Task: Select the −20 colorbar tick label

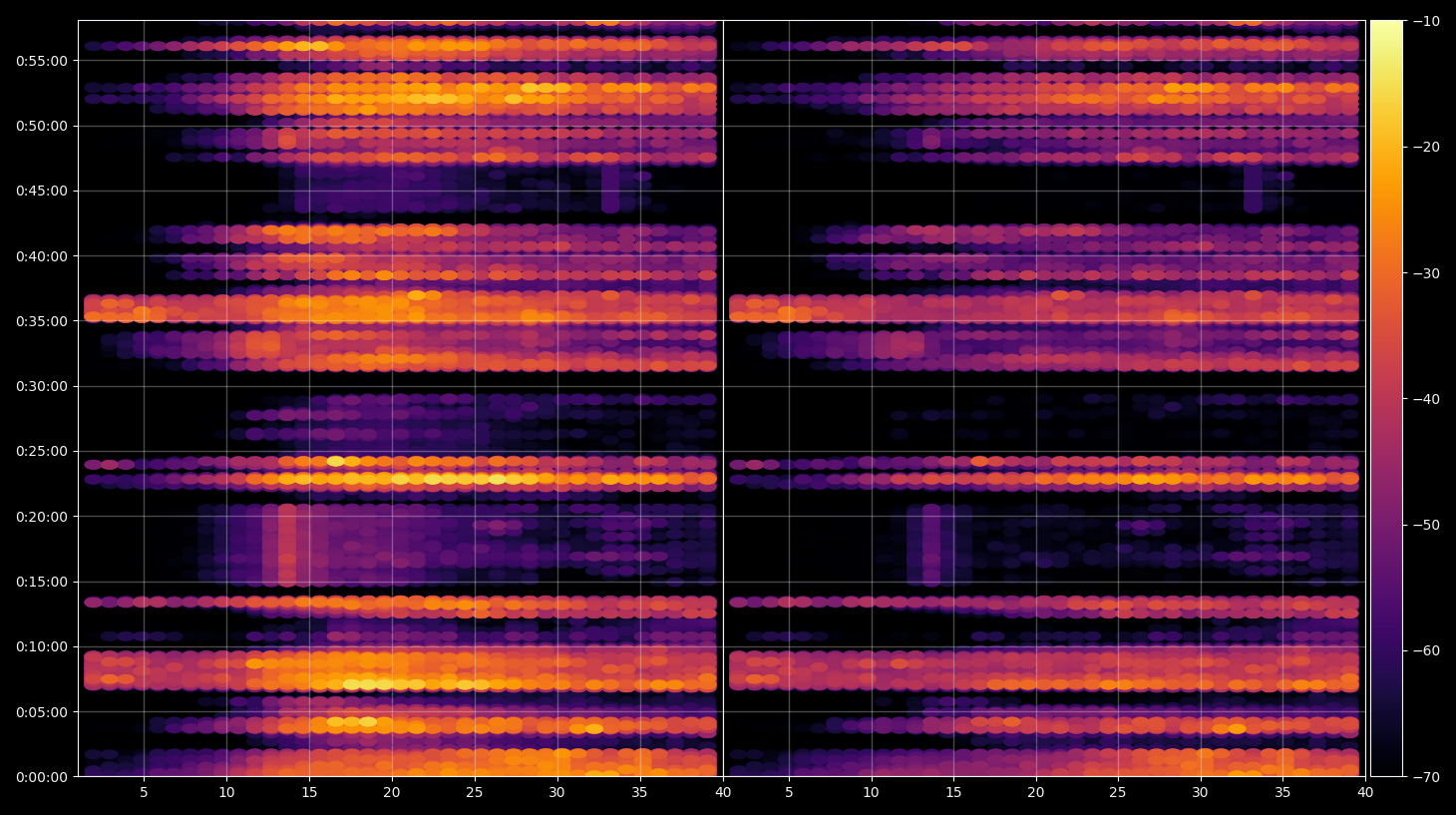Action: pyautogui.click(x=1426, y=147)
